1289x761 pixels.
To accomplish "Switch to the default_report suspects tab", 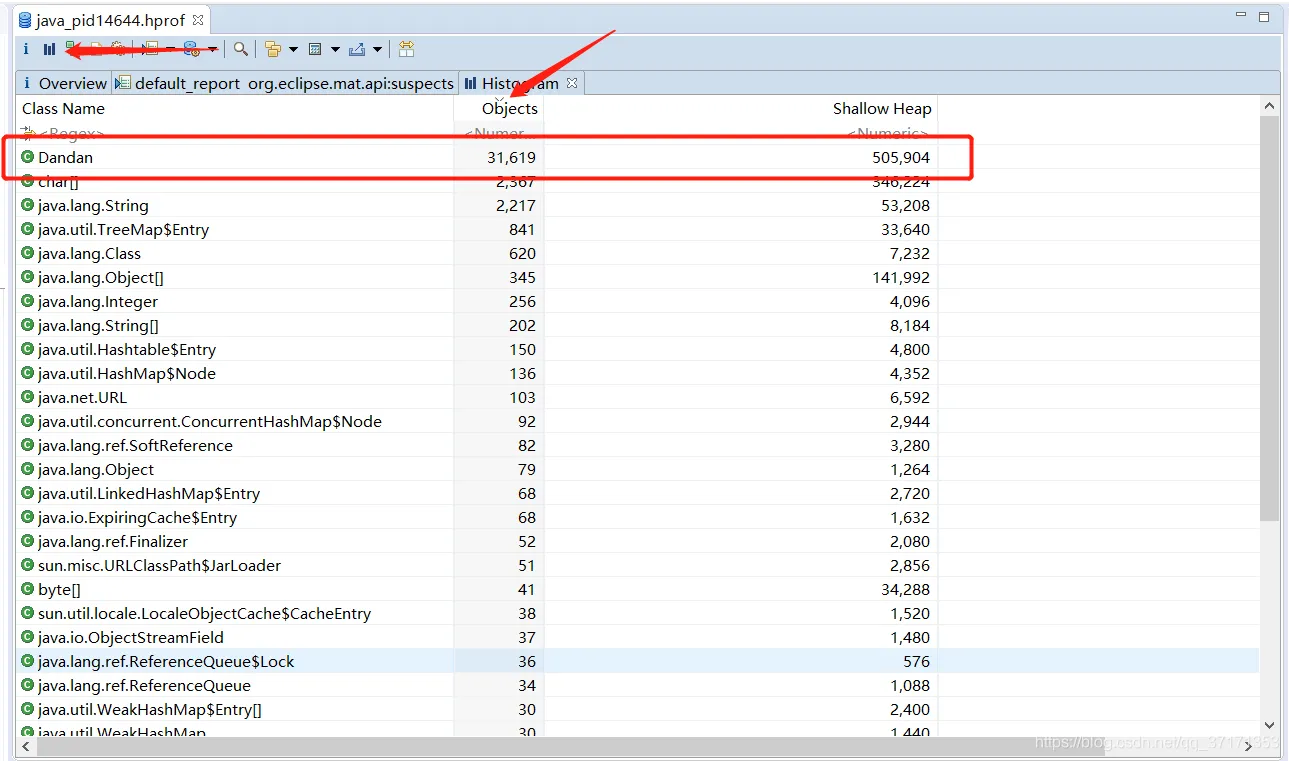I will pos(285,83).
